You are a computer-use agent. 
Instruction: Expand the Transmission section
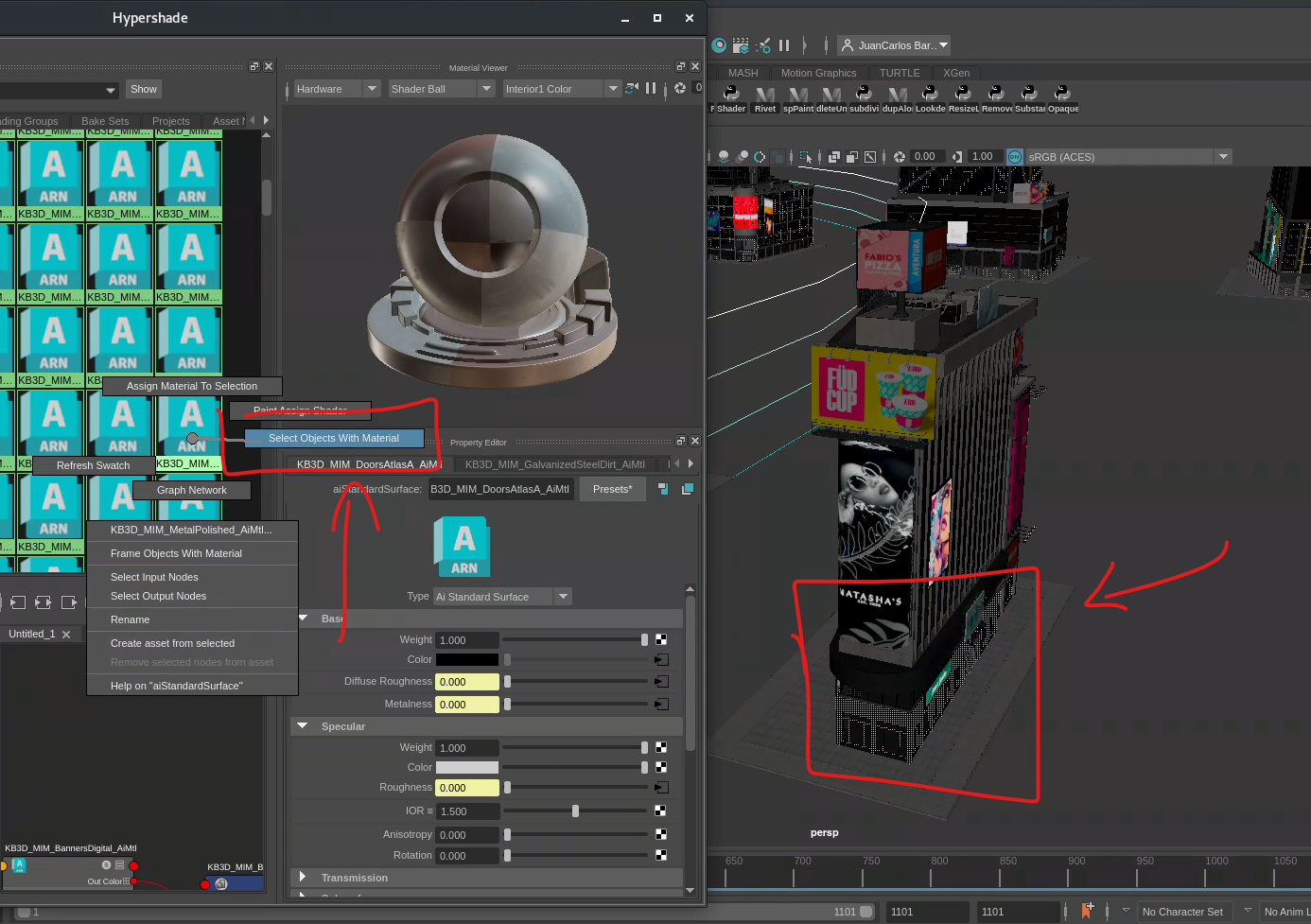coord(303,877)
